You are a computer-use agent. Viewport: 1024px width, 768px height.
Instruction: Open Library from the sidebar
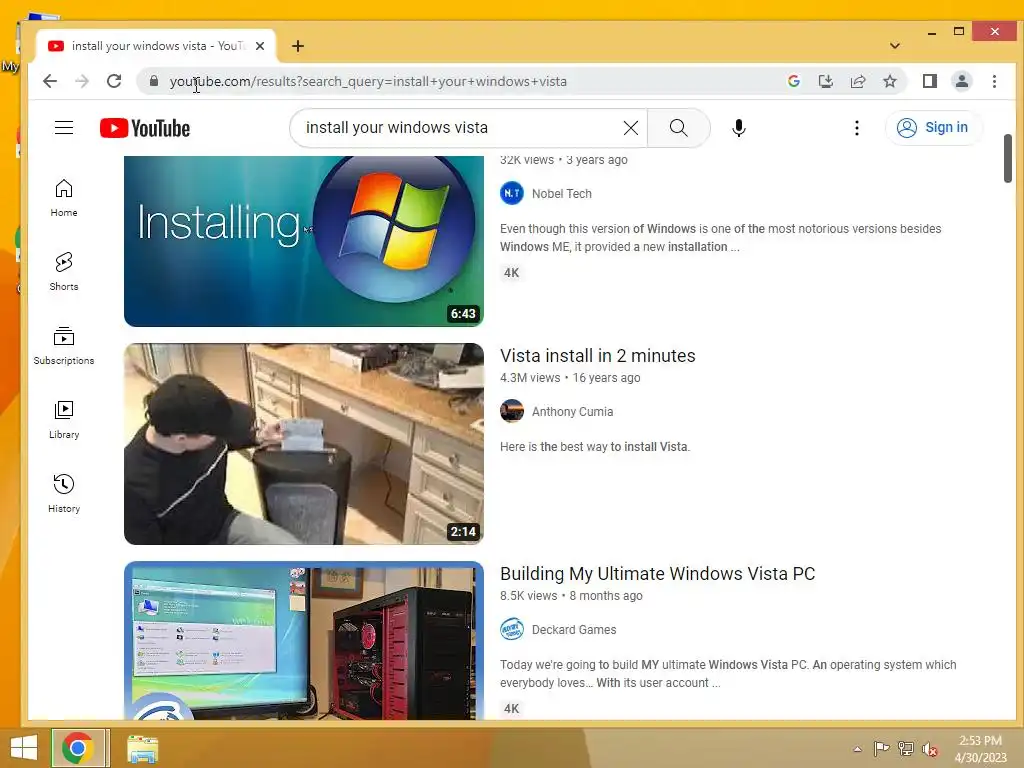64,420
